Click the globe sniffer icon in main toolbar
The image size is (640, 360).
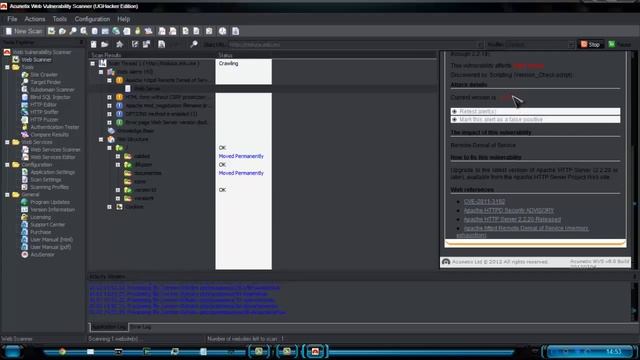(x=116, y=31)
